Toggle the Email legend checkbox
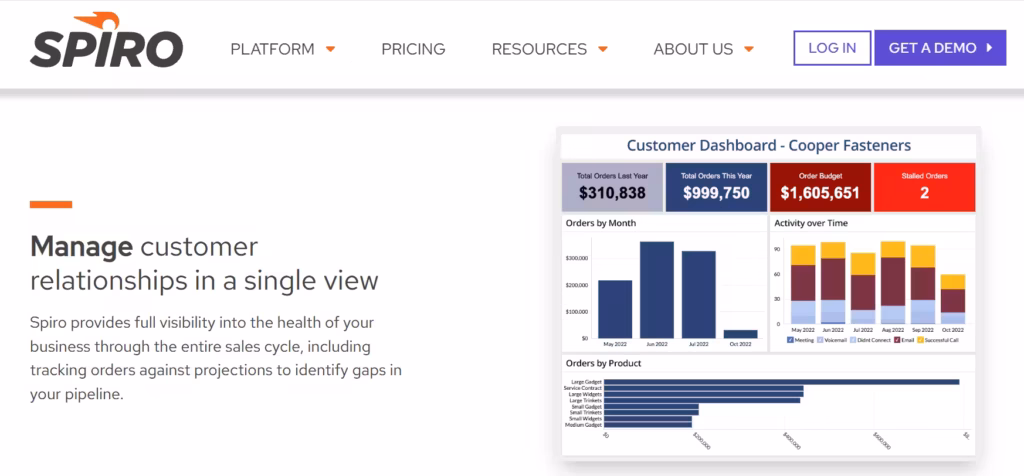The image size is (1024, 476). [x=899, y=340]
